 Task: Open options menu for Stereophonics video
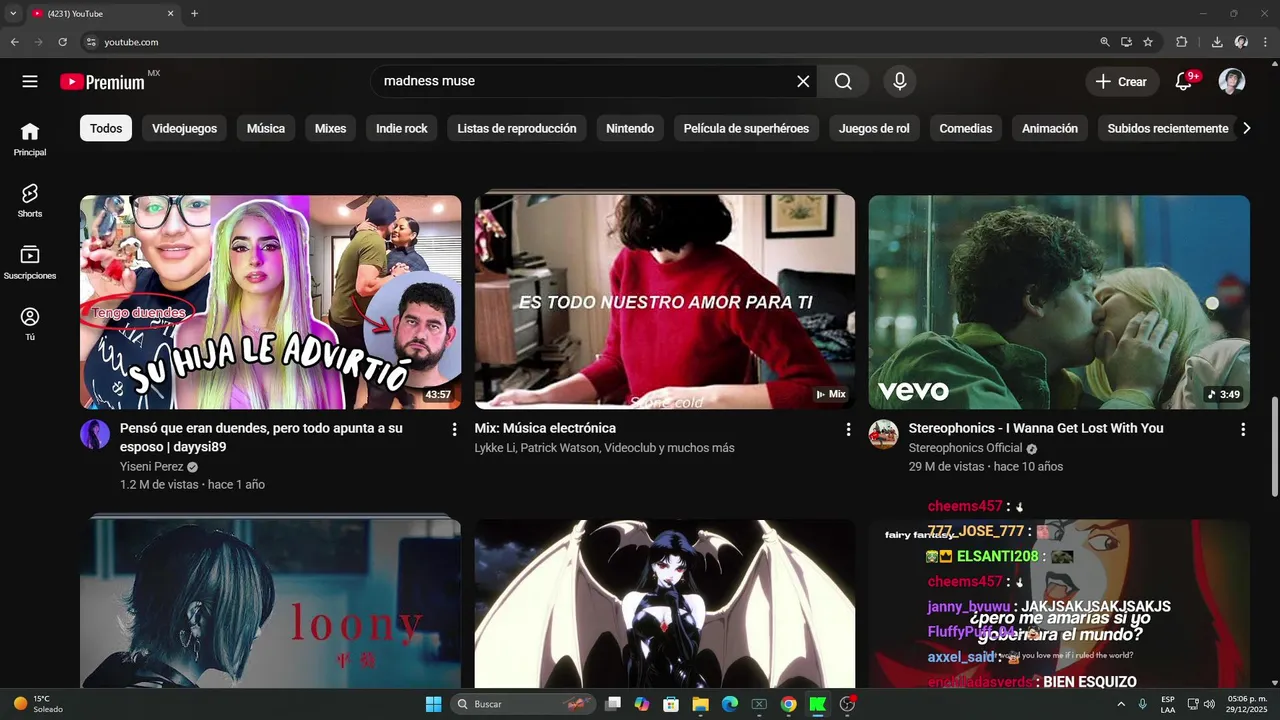1243,429
